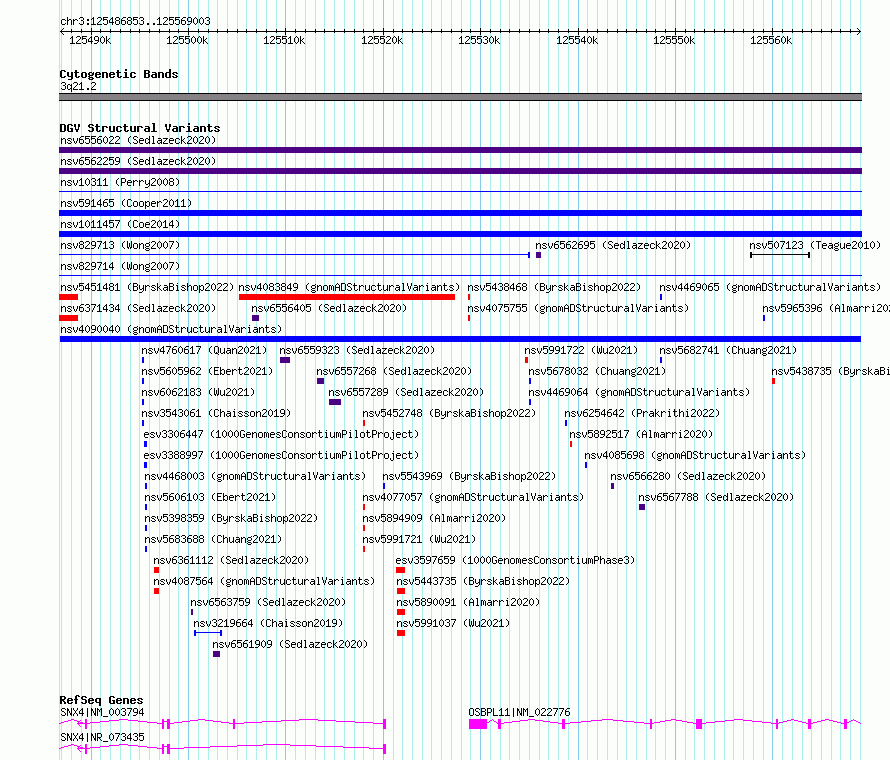Open nsv5678032 (Chuang2021) label
890x760 pixels.
(597, 371)
